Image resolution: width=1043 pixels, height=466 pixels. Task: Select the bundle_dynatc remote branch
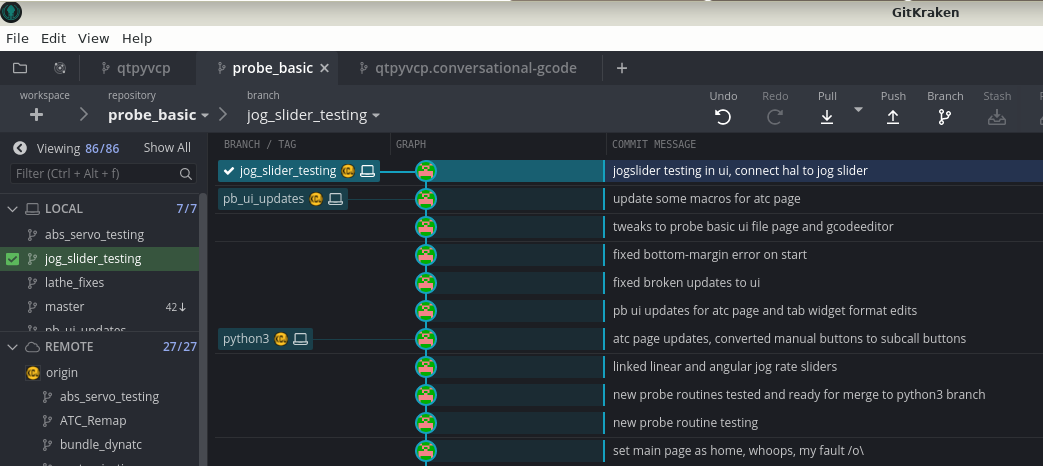[x=100, y=445]
